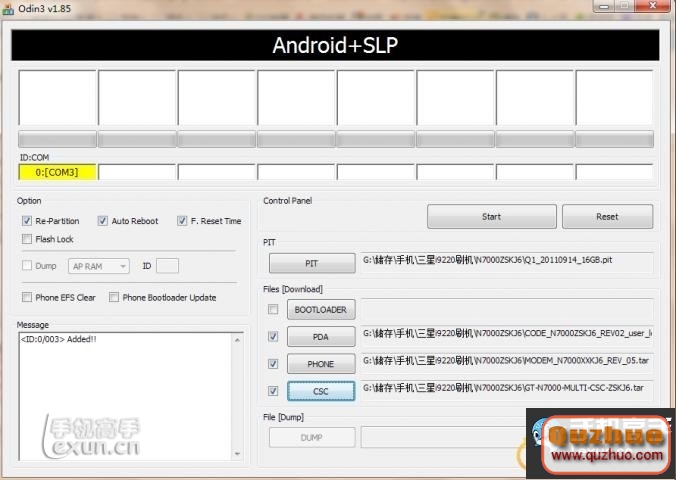
Task: Click the ID input box beside Dump
Action: (x=167, y=266)
